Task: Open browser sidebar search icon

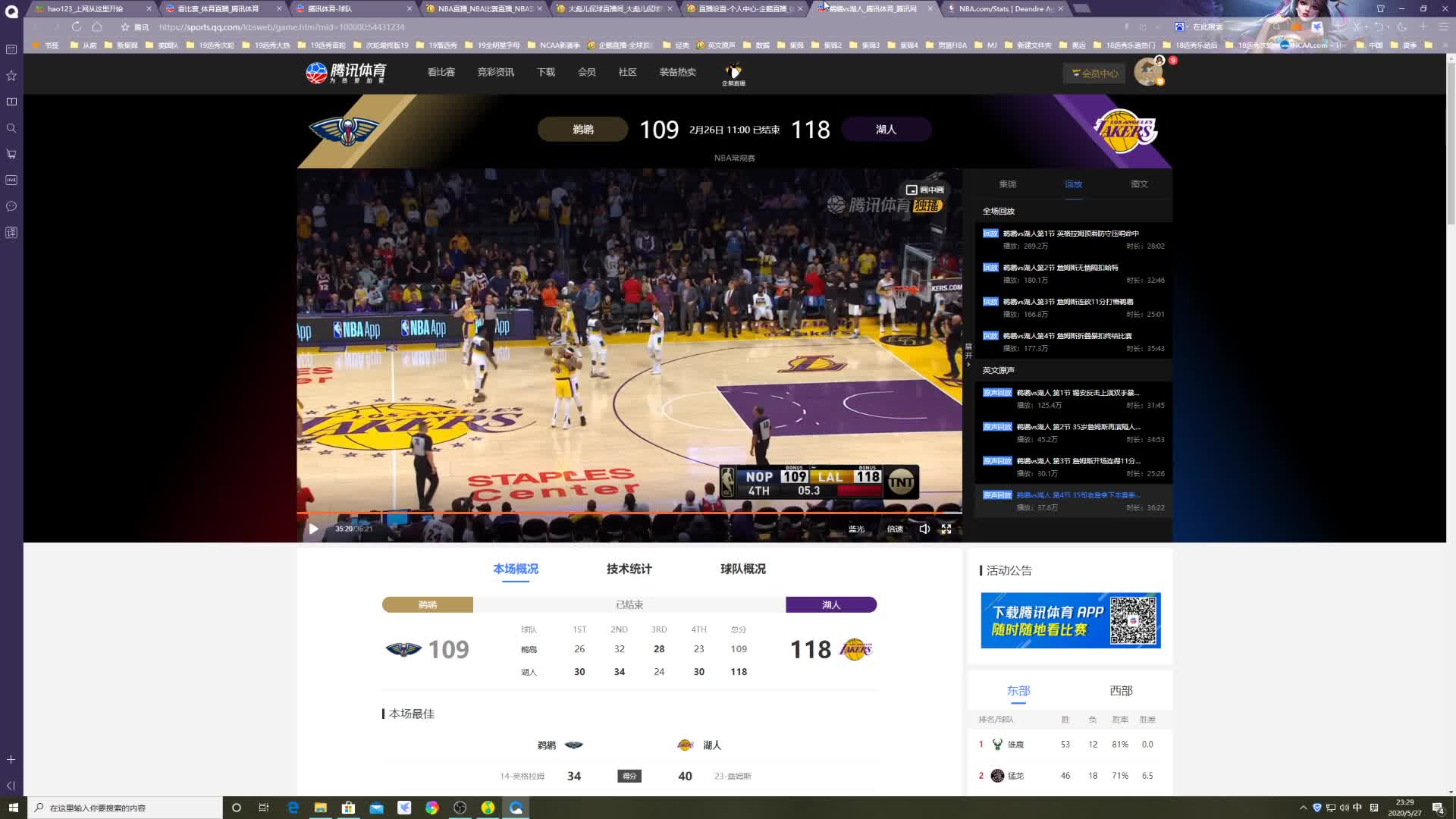Action: click(11, 128)
